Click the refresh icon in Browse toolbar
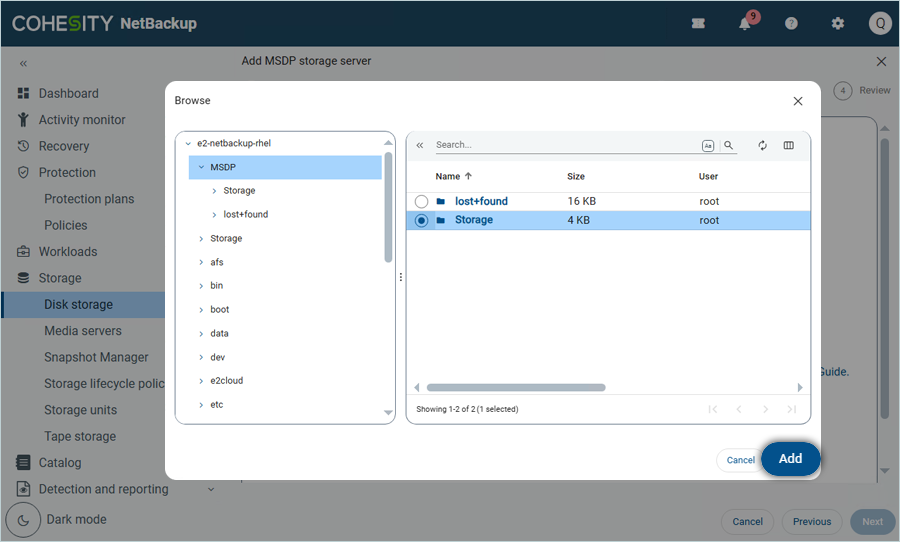This screenshot has width=900, height=542. click(x=762, y=145)
